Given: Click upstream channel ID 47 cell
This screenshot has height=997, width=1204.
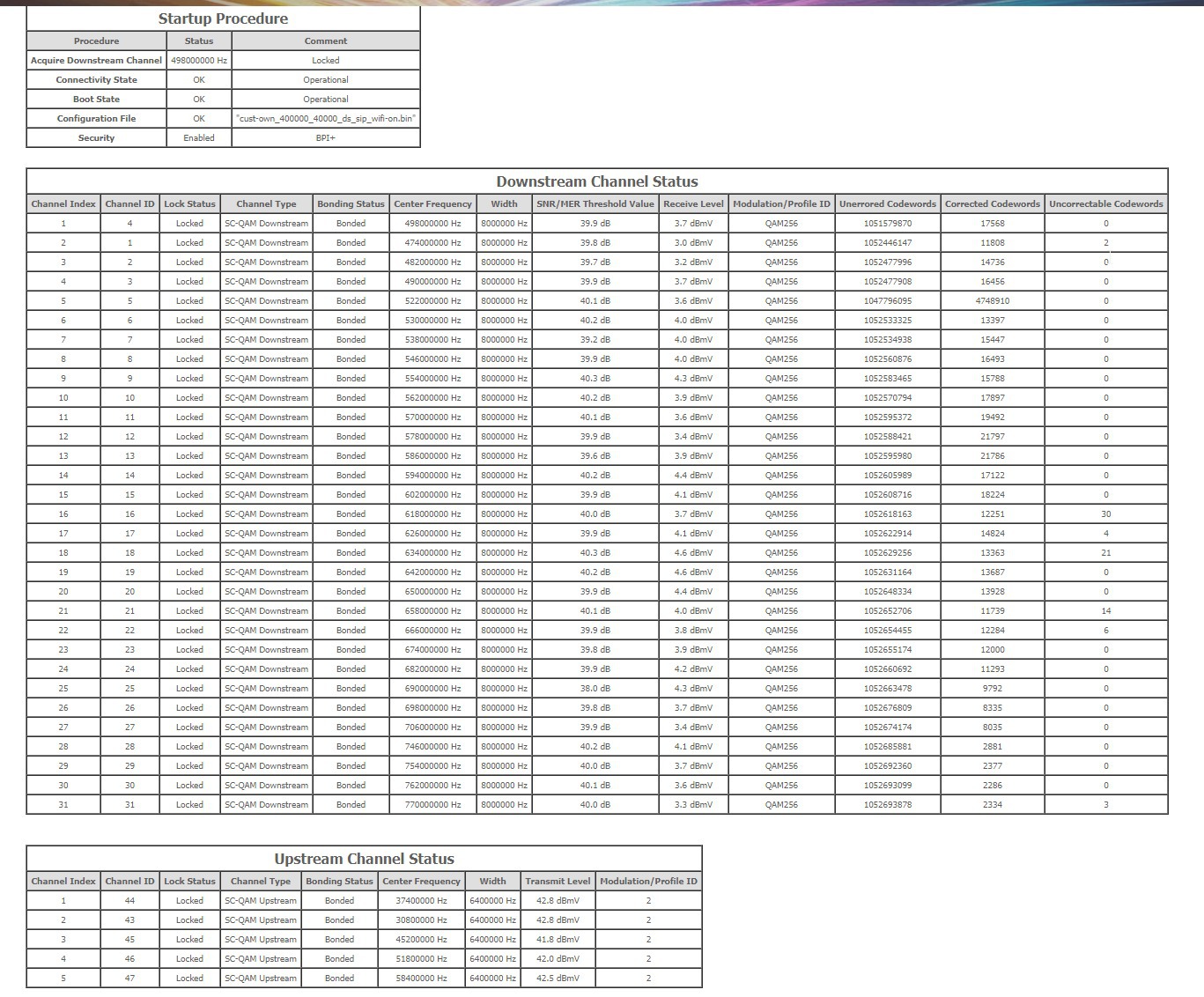Looking at the screenshot, I should coord(129,979).
